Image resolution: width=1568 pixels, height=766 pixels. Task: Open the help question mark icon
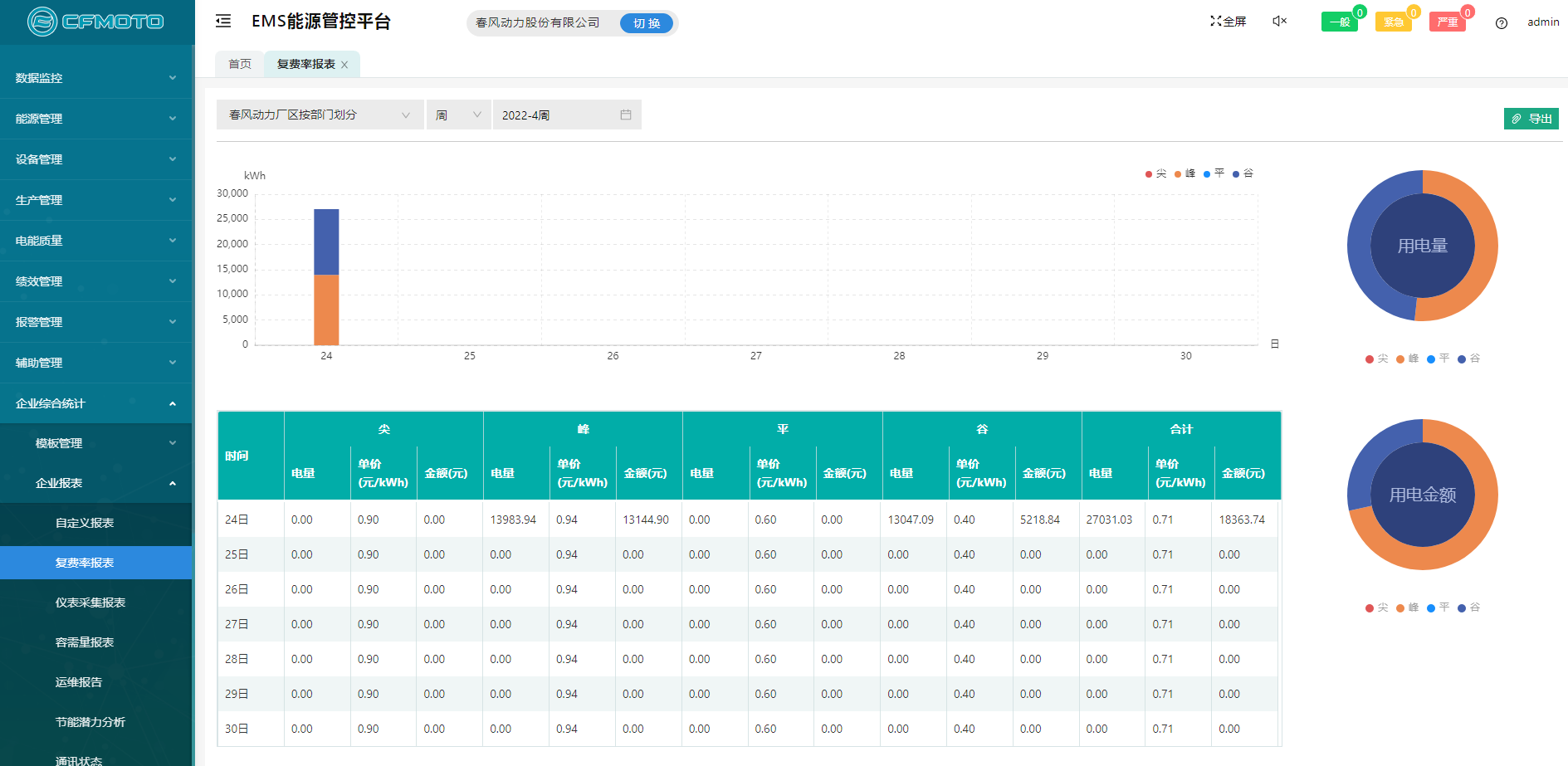(1501, 23)
